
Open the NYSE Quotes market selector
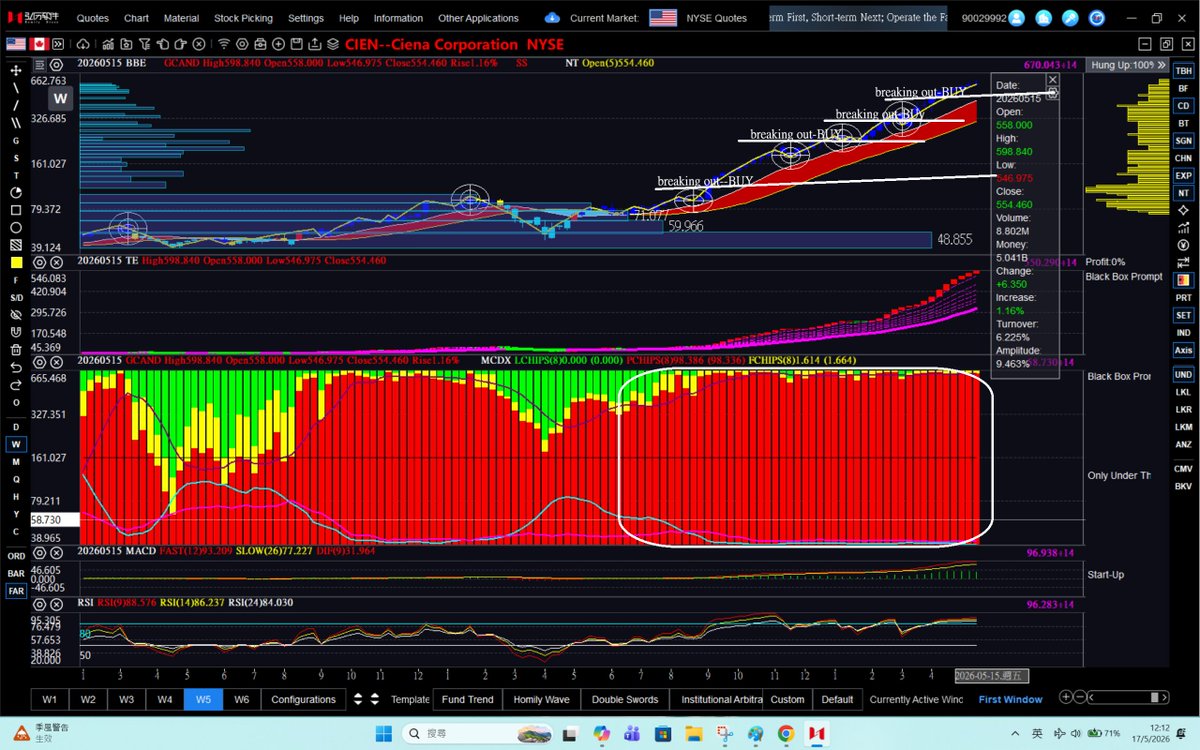coord(717,18)
